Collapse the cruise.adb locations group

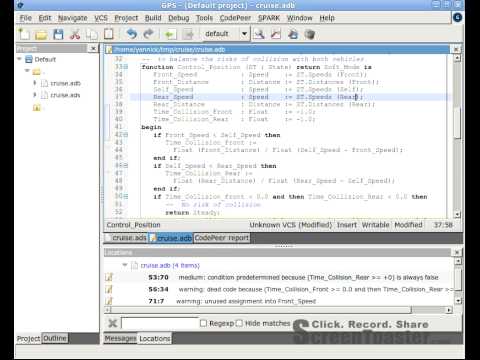tap(125, 265)
